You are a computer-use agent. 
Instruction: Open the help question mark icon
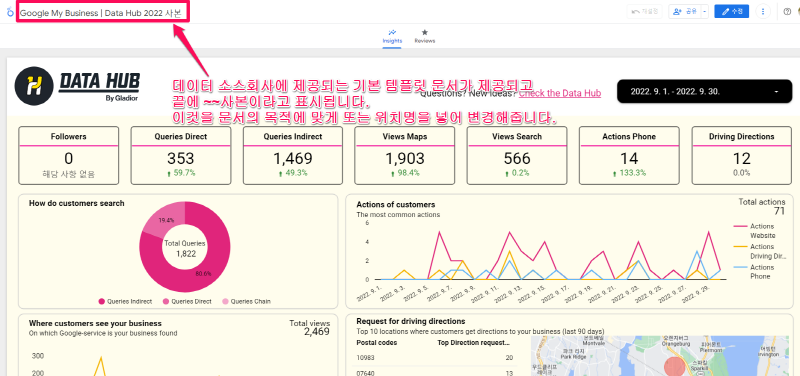coord(787,11)
